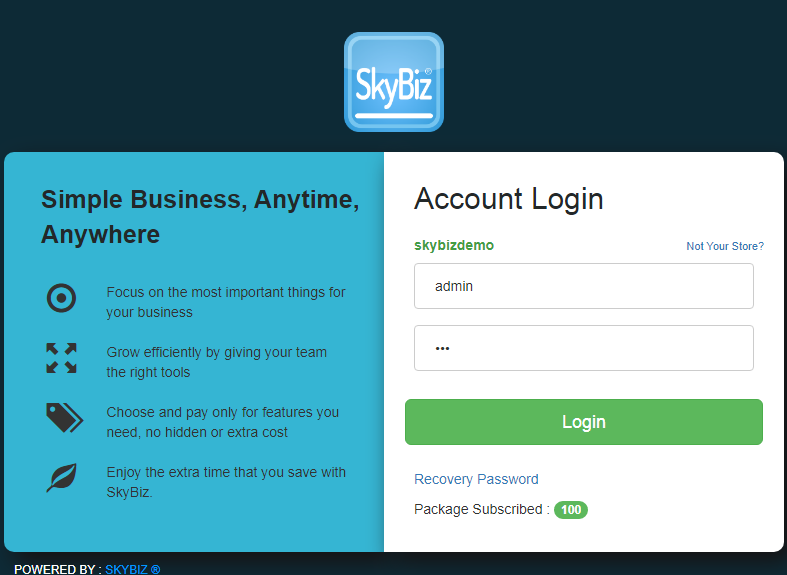This screenshot has width=787, height=575.
Task: Click the green Login button
Action: (x=584, y=422)
